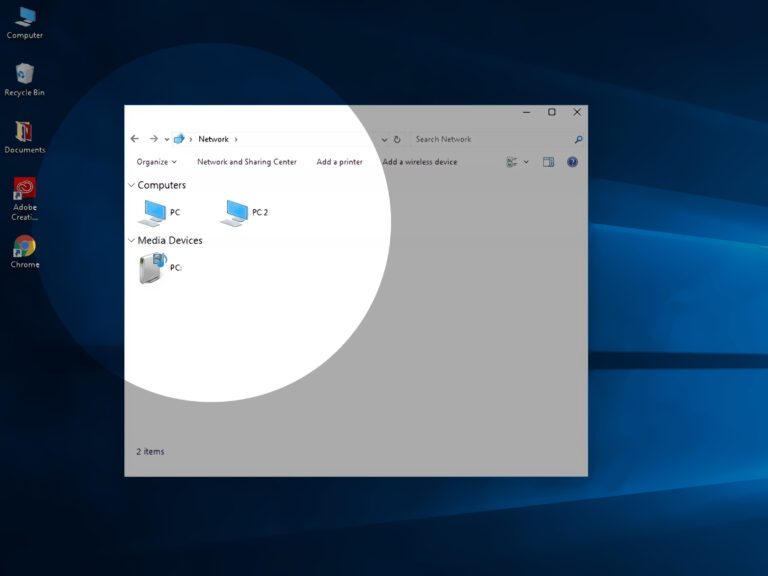Viewport: 768px width, 576px height.
Task: Collapse the Computers group
Action: click(131, 185)
